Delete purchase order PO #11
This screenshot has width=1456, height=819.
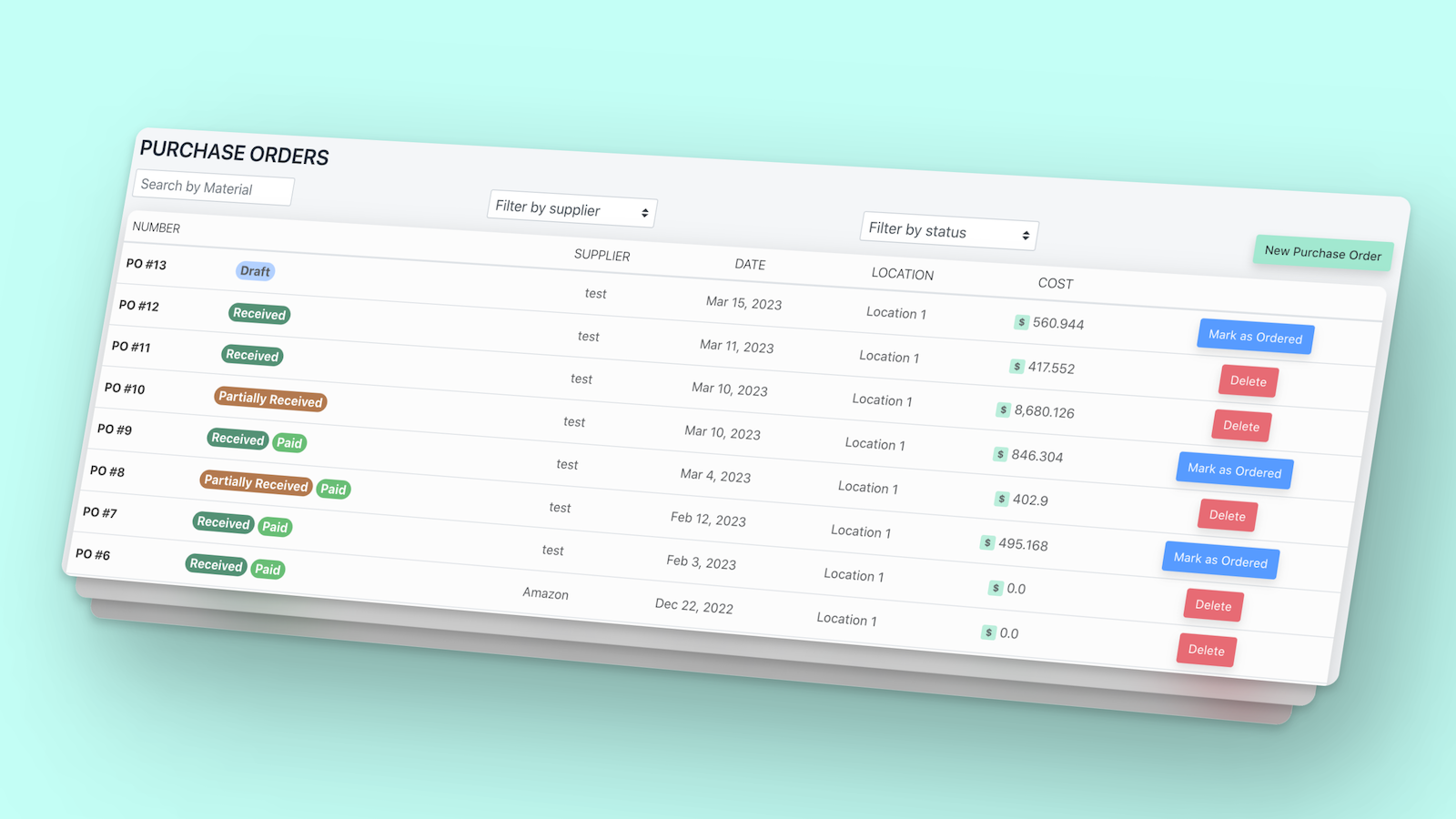1248,381
